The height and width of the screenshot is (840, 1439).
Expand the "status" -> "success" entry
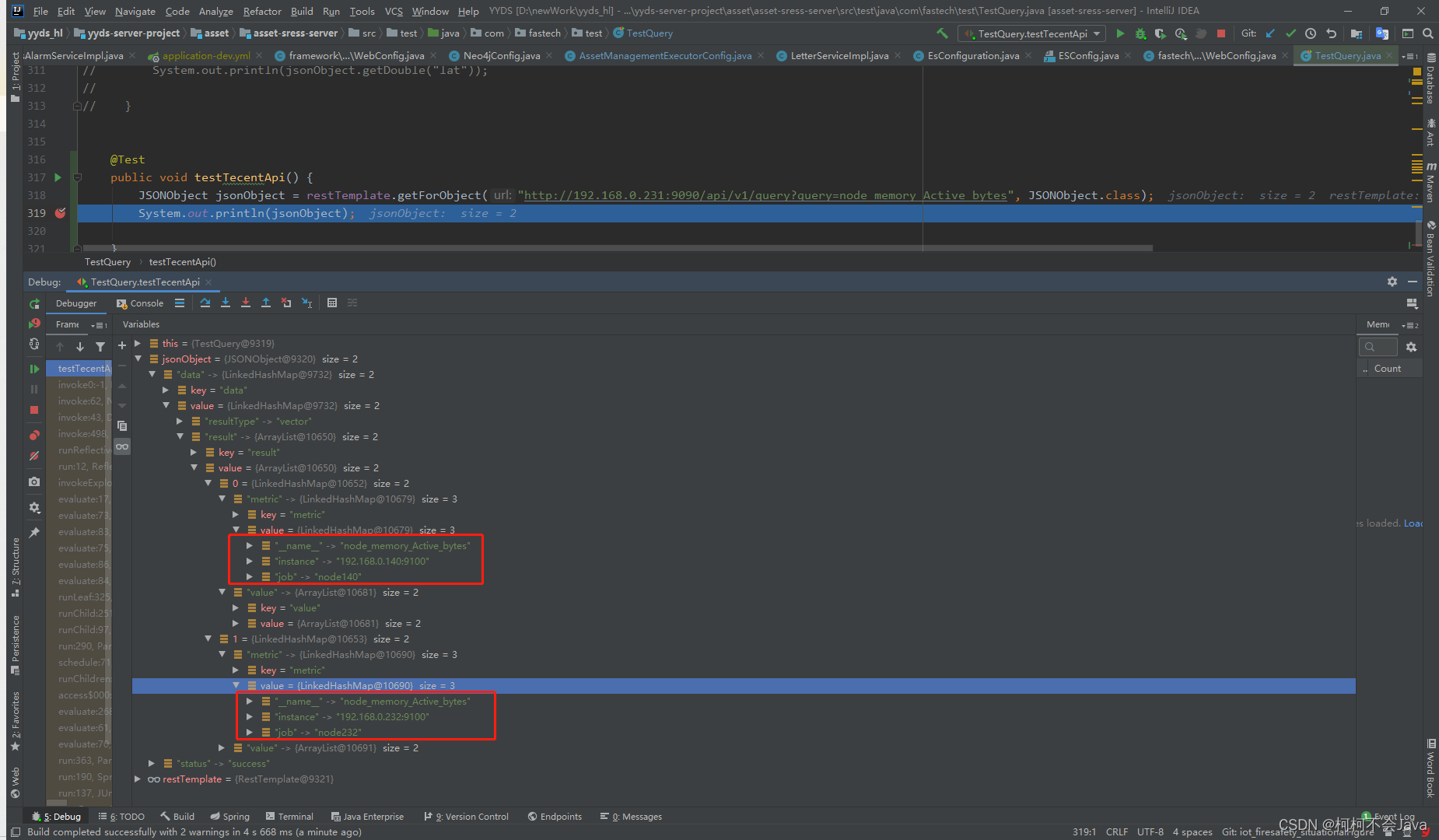point(152,763)
